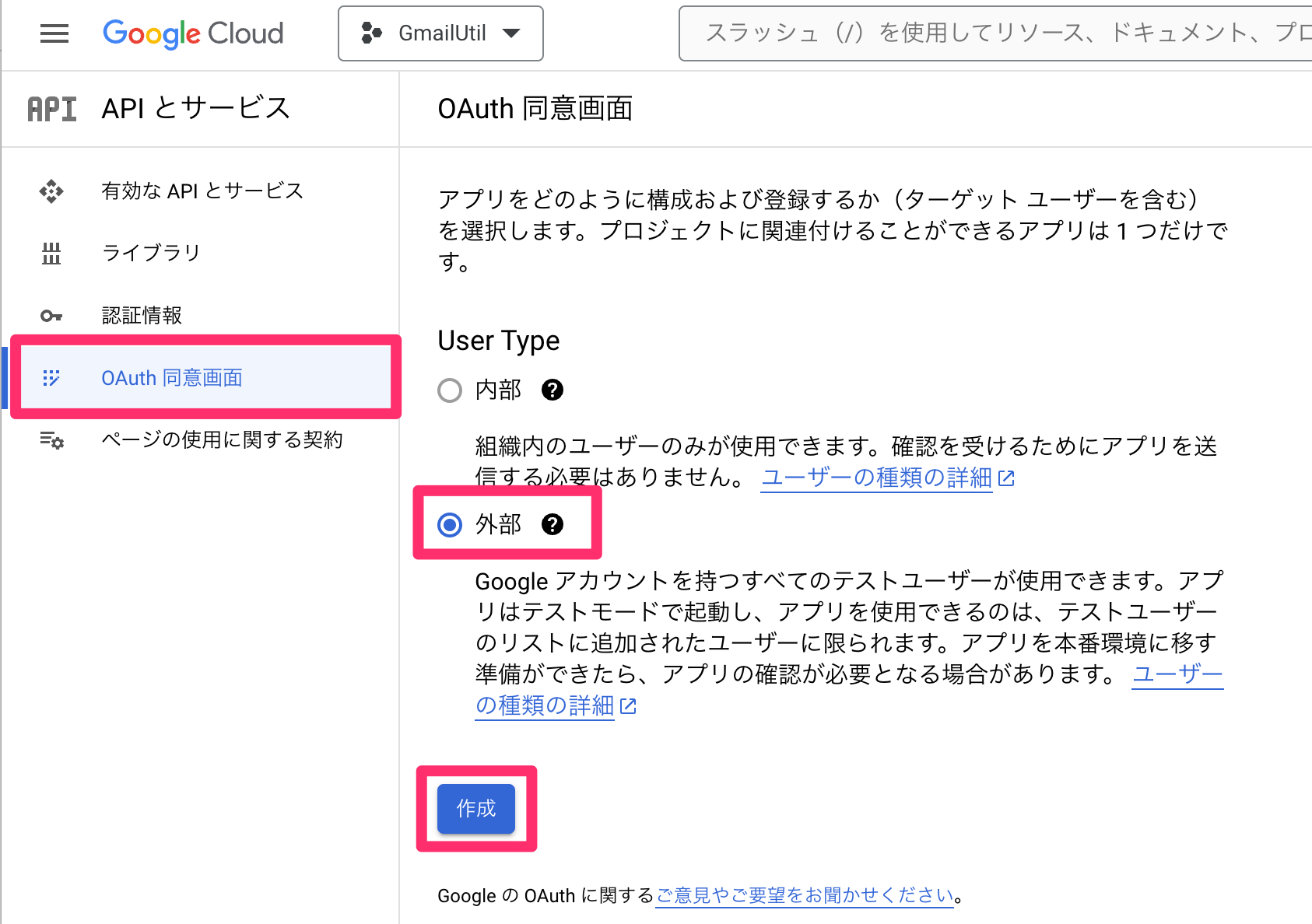Open 'ユーザーの種類の詳細' link under 内部
The width and height of the screenshot is (1312, 924).
[876, 478]
